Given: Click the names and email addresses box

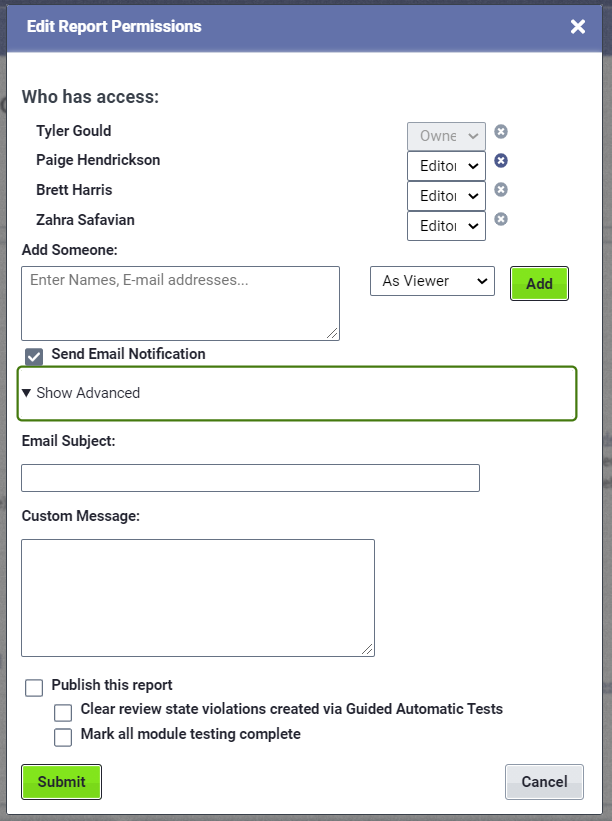Looking at the screenshot, I should coord(180,300).
